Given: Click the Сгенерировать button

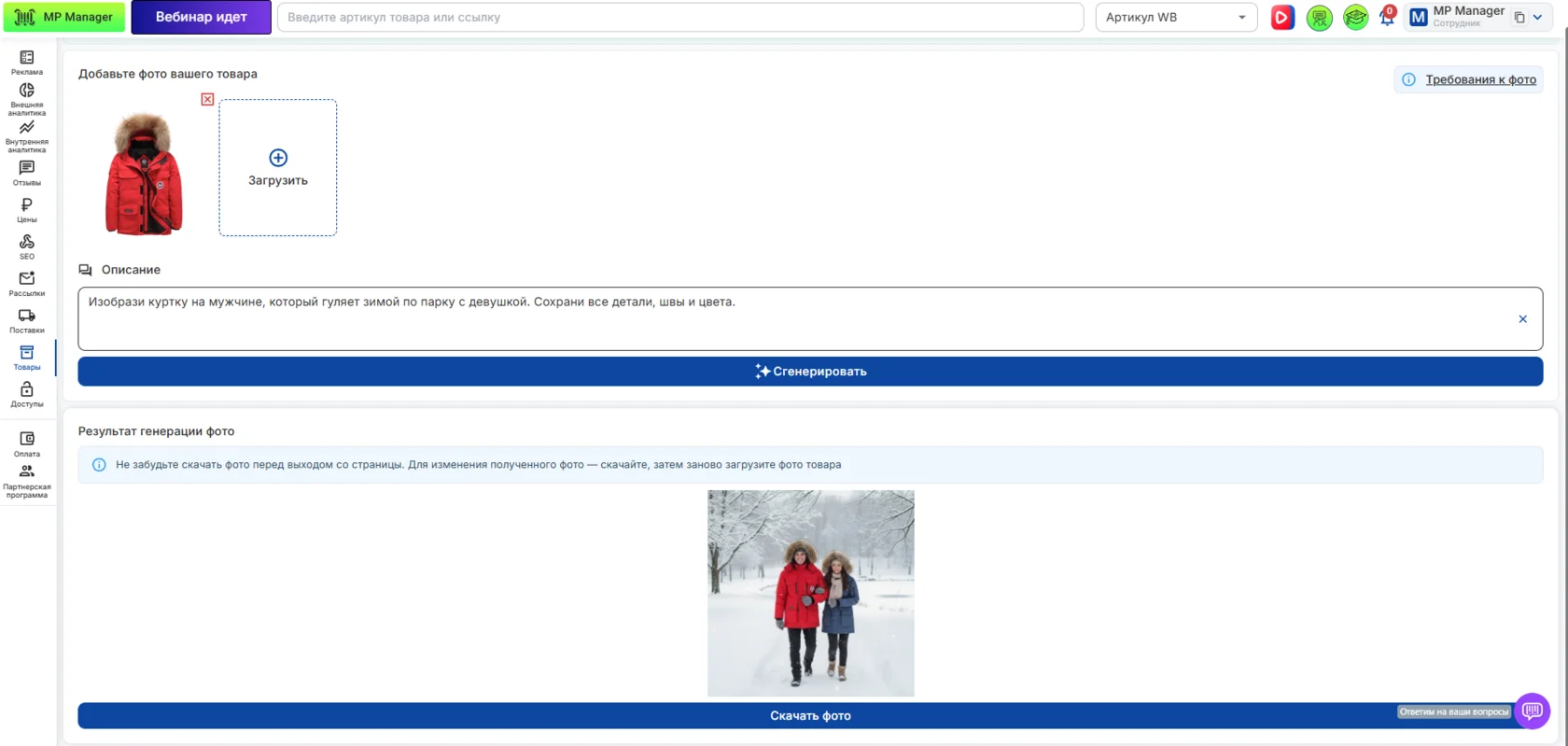Looking at the screenshot, I should coord(810,372).
